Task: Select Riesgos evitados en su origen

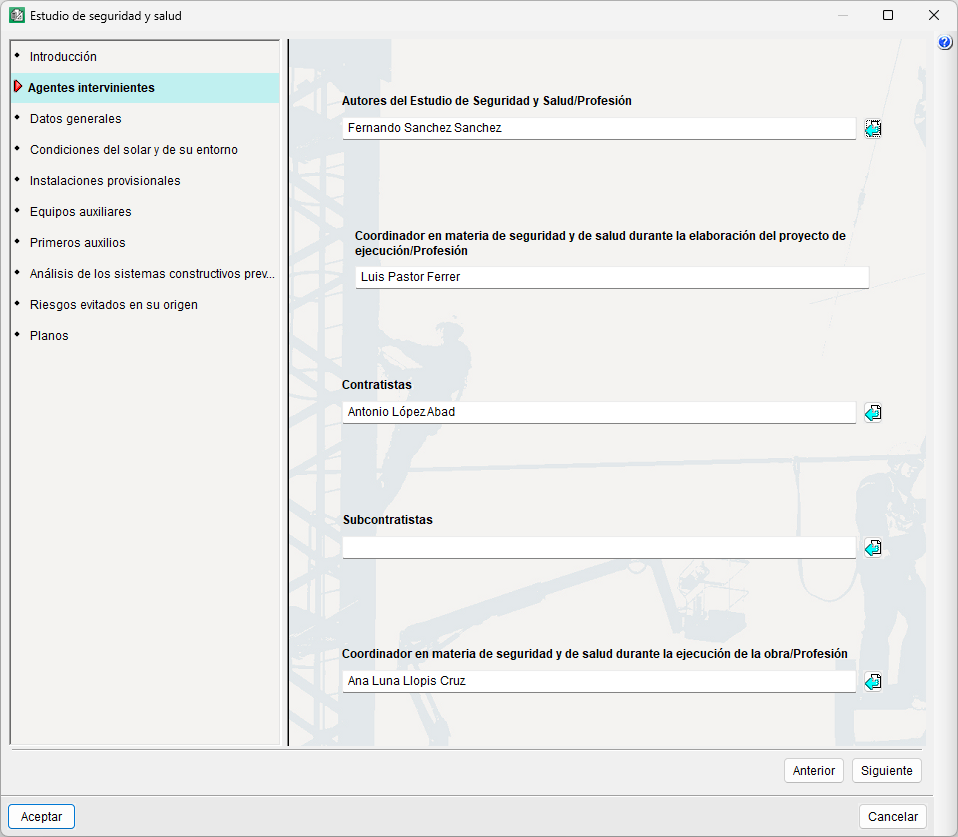Action: pos(145,304)
